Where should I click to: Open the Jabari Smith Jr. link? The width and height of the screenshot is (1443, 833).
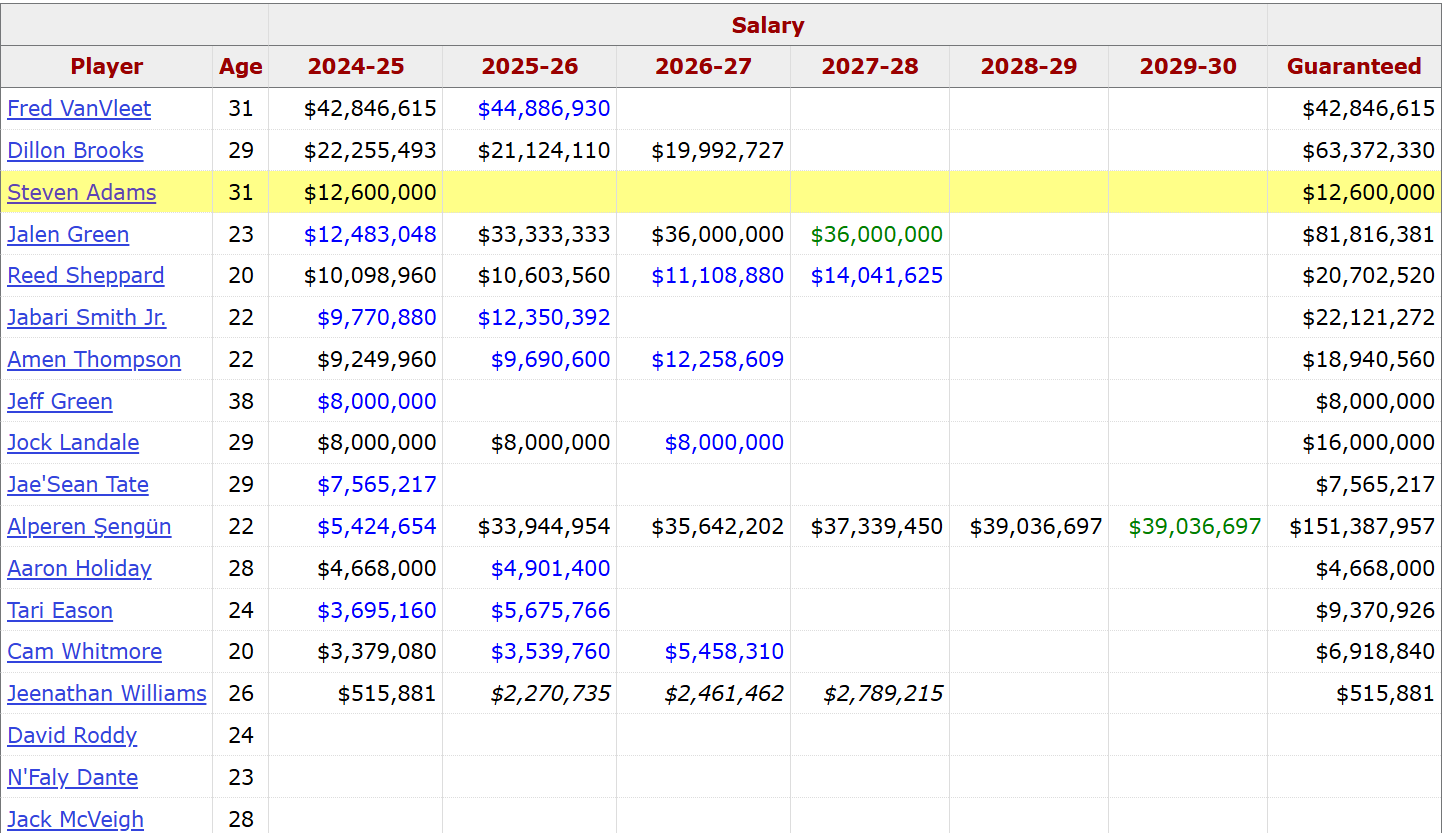click(86, 317)
